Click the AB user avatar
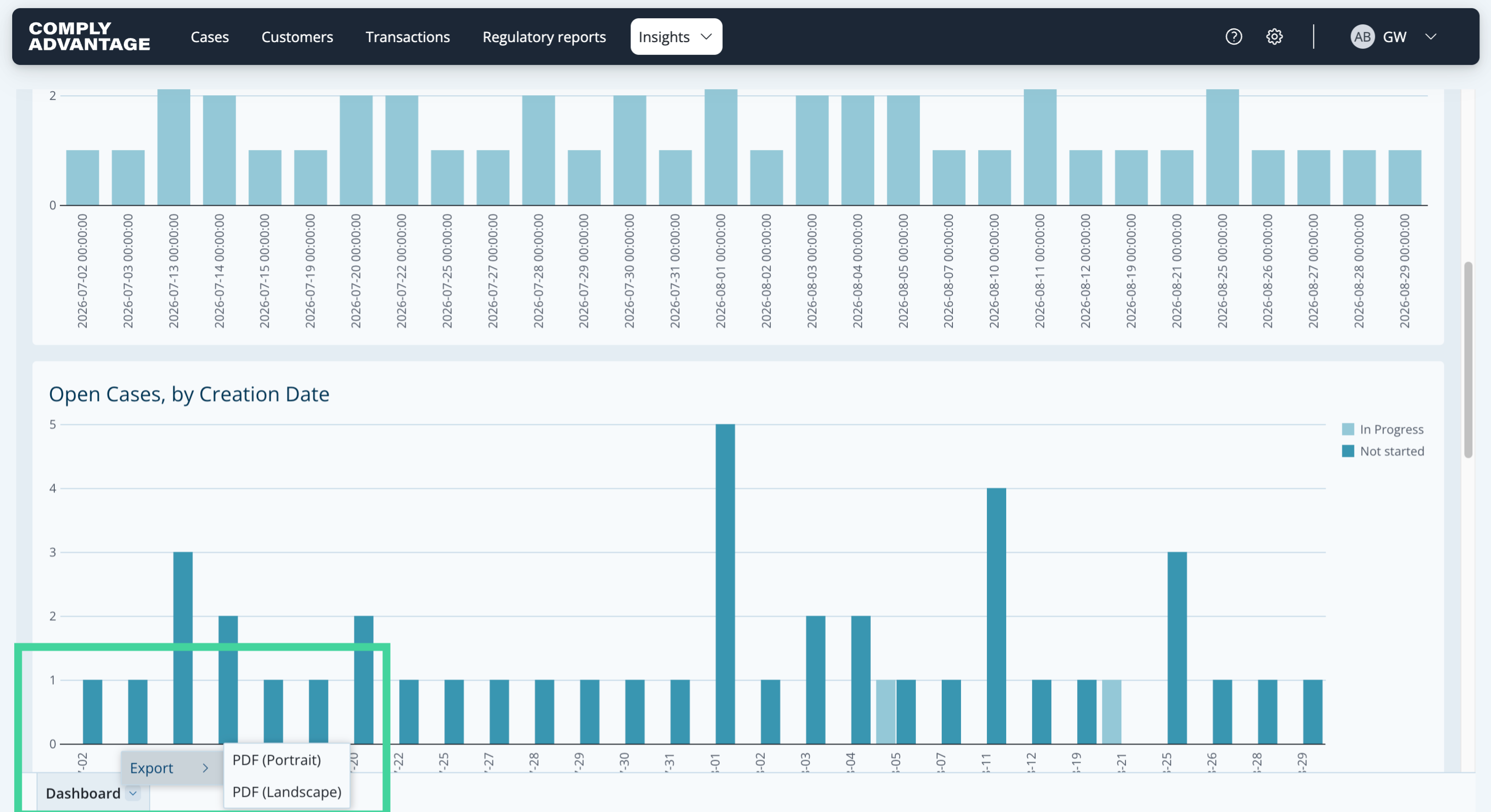1491x812 pixels. [1362, 37]
